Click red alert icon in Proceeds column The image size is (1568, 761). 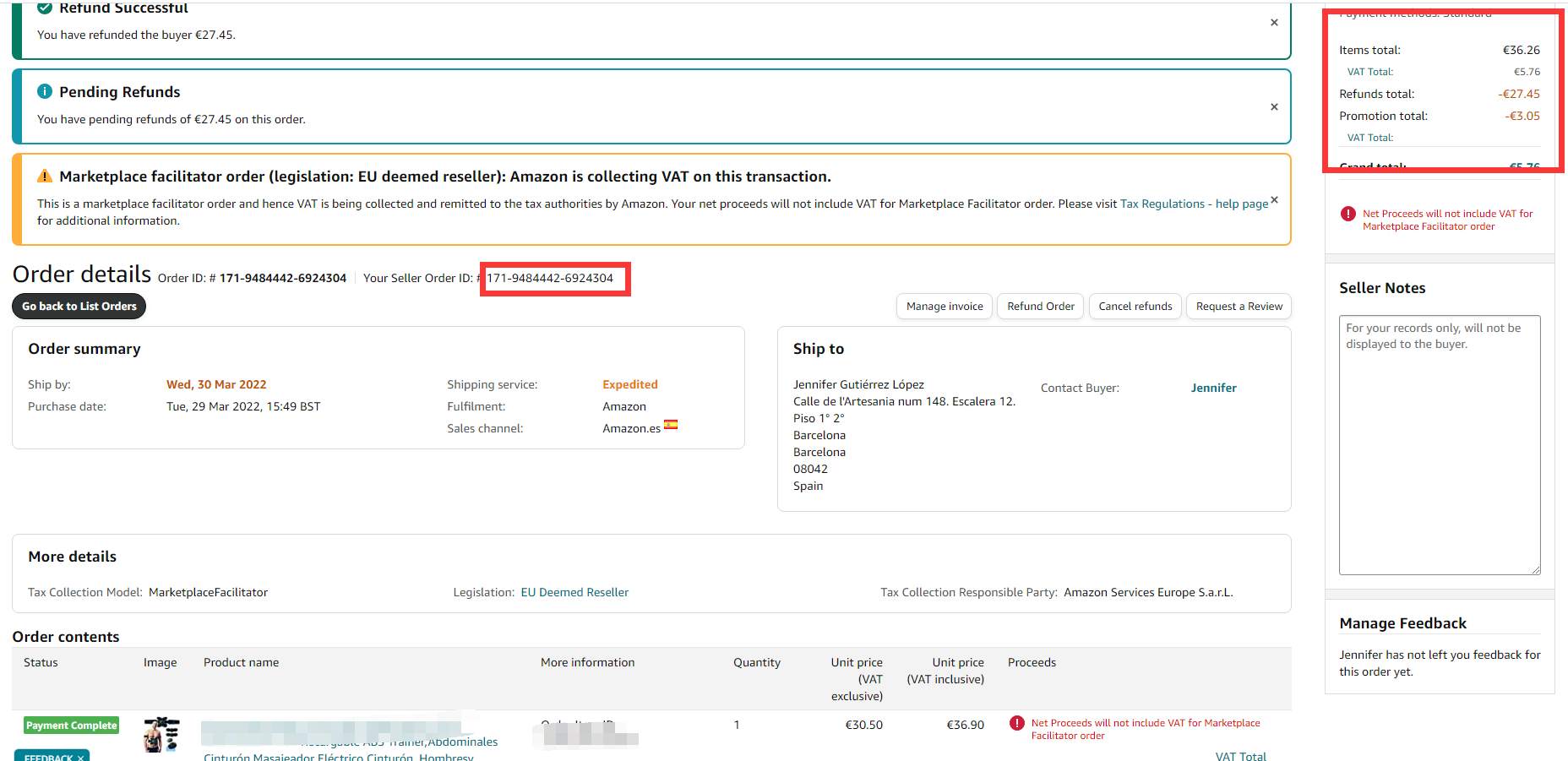[1017, 723]
